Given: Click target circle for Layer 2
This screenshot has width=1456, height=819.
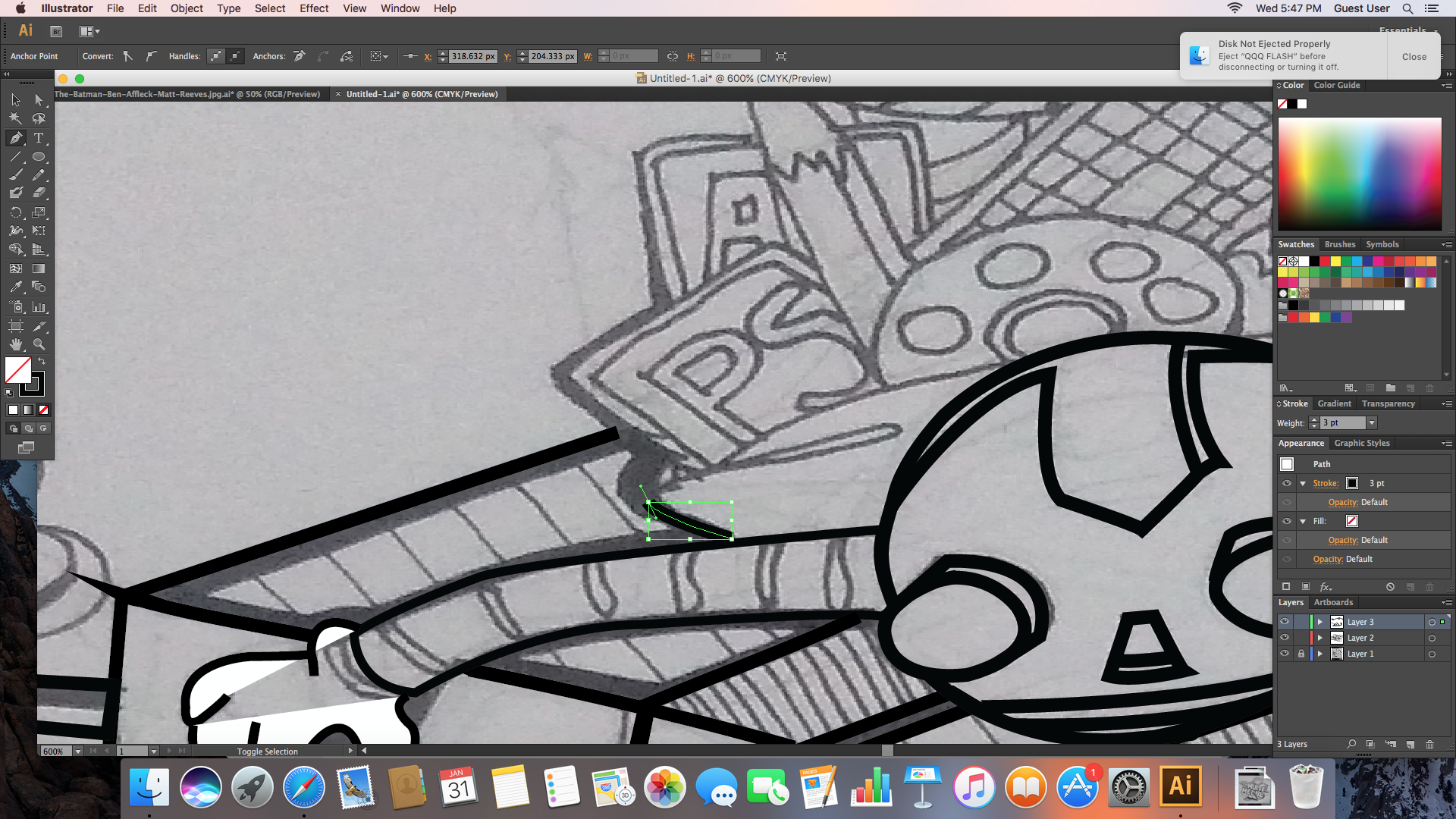Looking at the screenshot, I should [x=1432, y=638].
